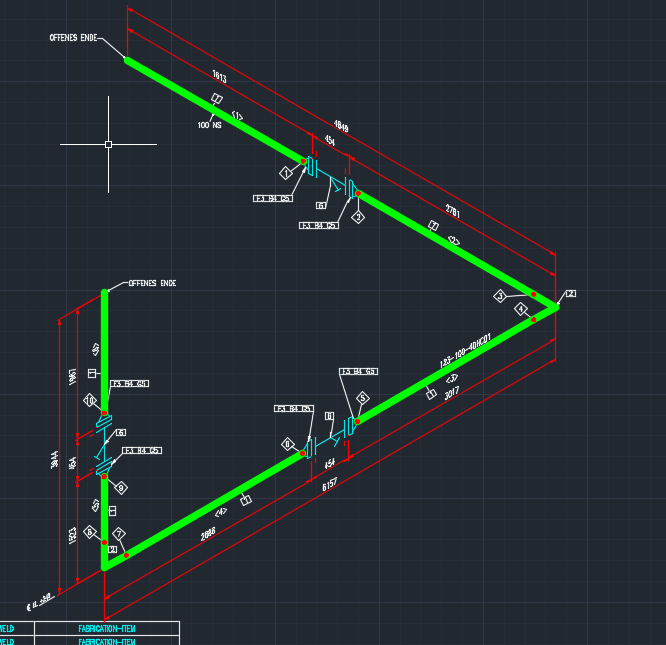Select the 4849 dimension text
This screenshot has height=645, width=666.
341,126
